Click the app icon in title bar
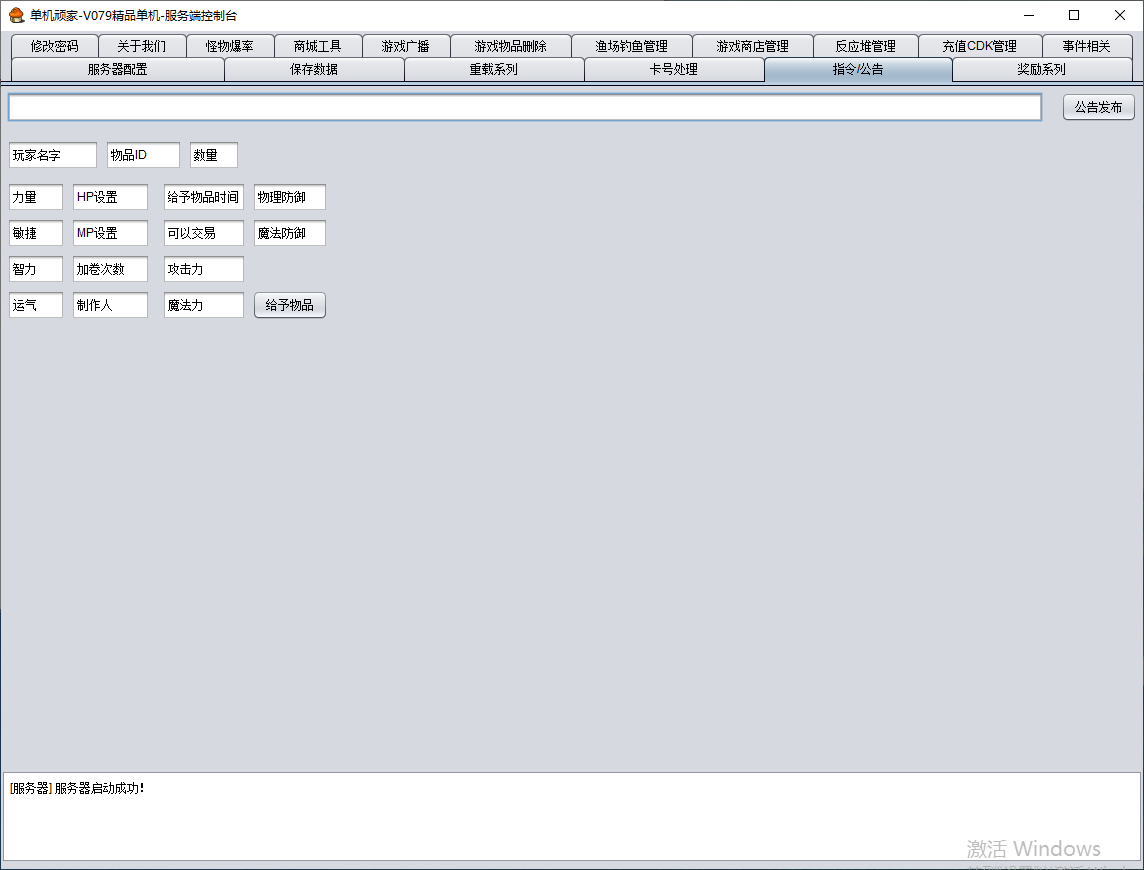The width and height of the screenshot is (1144, 870). coord(16,15)
